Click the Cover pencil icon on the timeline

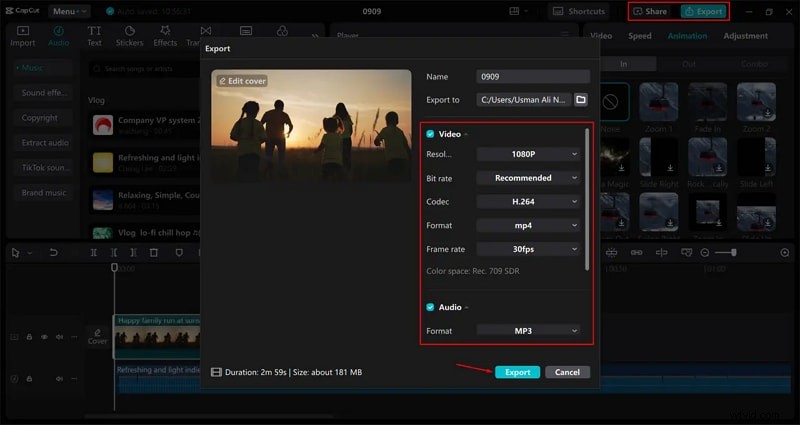pyautogui.click(x=97, y=335)
